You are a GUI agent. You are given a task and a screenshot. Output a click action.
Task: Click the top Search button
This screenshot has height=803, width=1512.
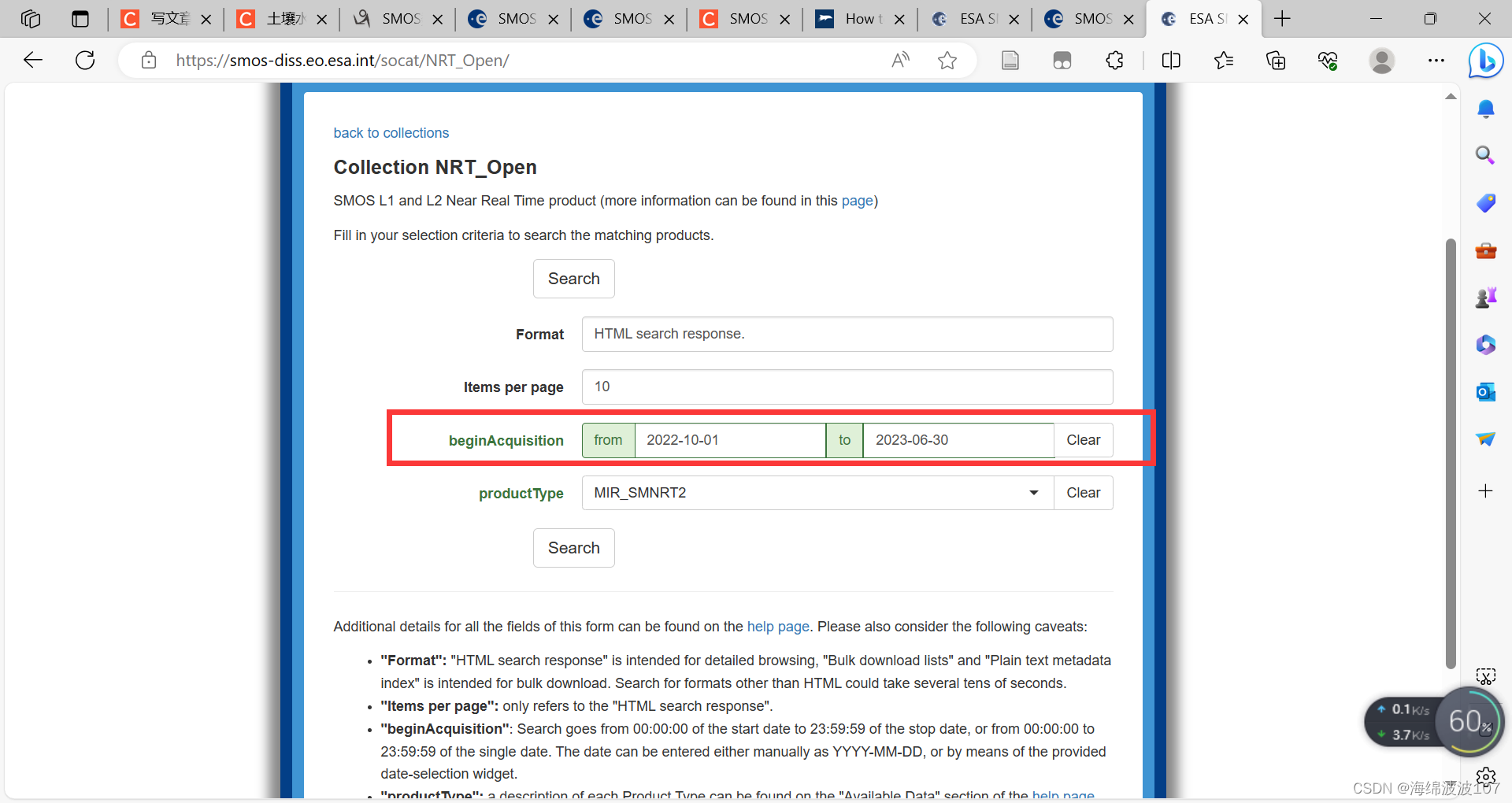click(574, 279)
